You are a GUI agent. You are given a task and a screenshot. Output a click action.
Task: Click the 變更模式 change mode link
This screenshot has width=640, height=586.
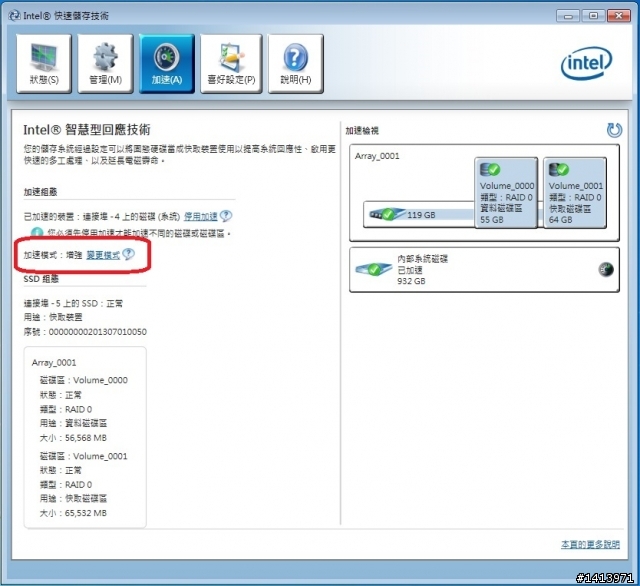pyautogui.click(x=103, y=255)
